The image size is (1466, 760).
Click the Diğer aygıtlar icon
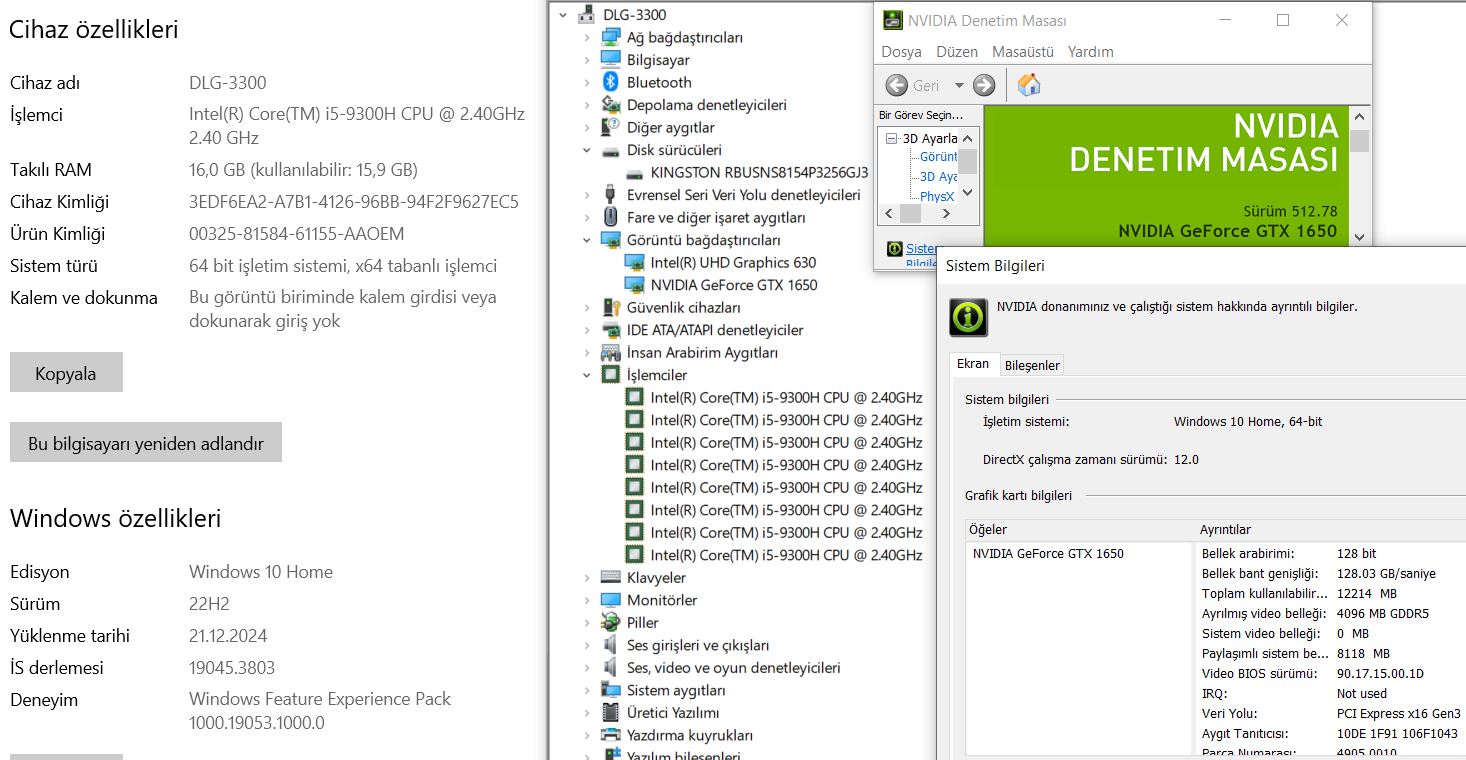point(611,127)
